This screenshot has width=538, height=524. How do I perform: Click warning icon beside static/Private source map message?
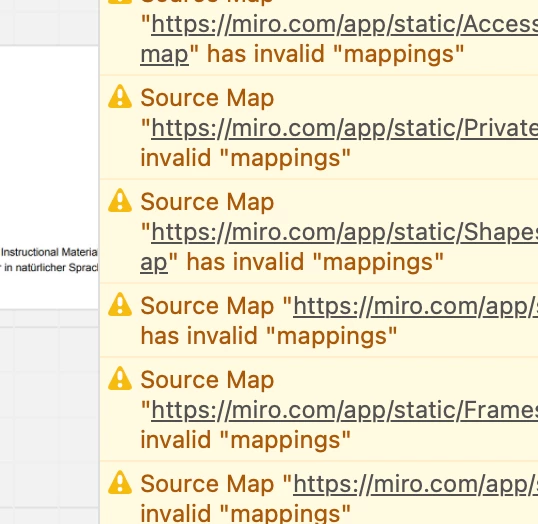point(120,97)
